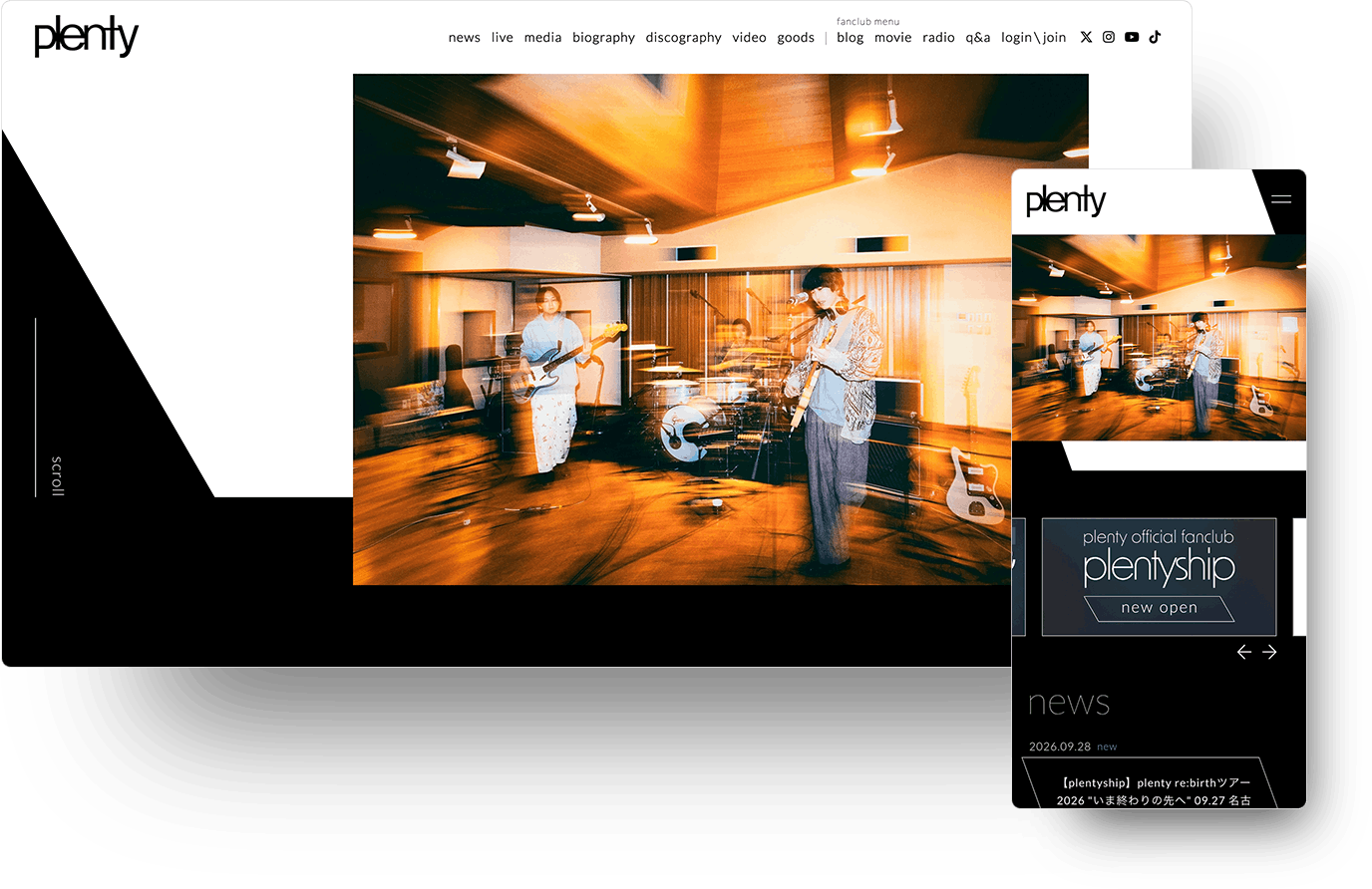Click the band photo in mobile view

point(1159,338)
